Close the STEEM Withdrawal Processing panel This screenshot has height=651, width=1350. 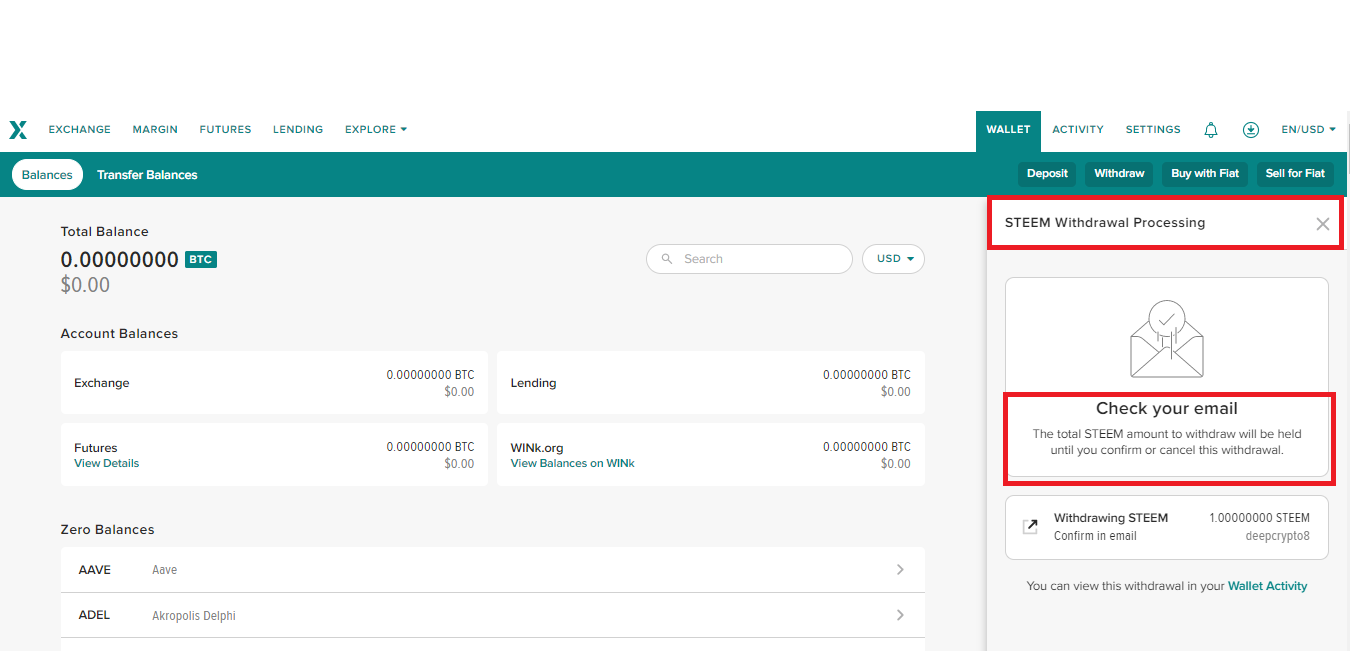coord(1323,224)
